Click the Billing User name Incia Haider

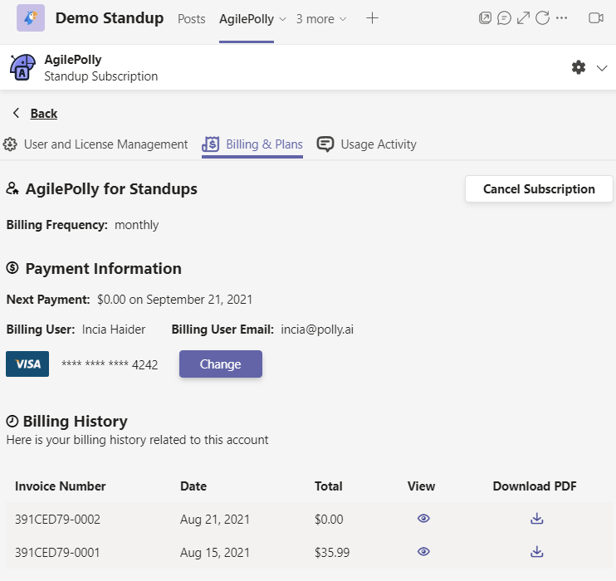pos(114,329)
